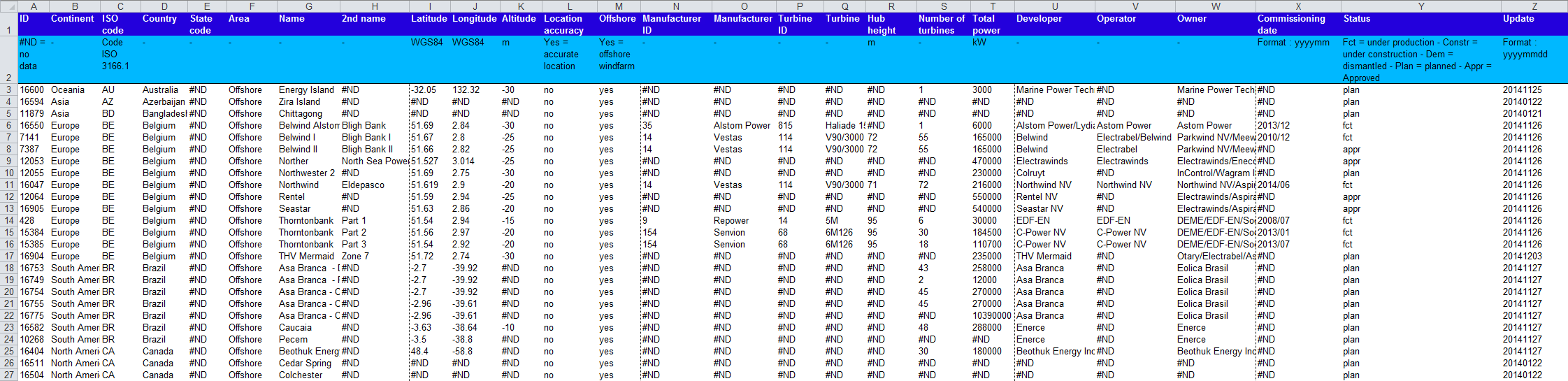Select the 'THV Mermaid' name cell
The width and height of the screenshot is (1568, 381).
point(308,257)
